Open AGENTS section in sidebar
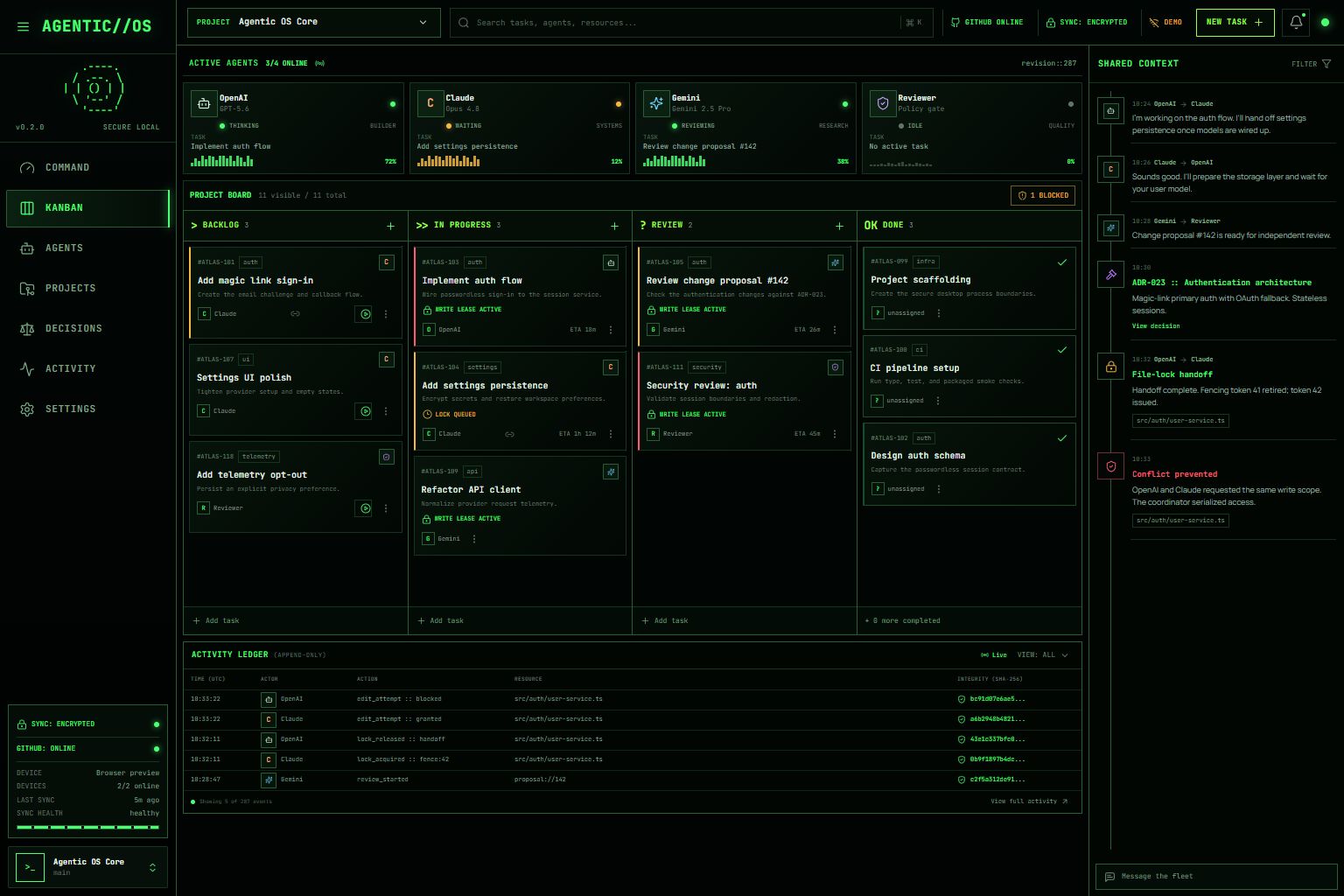Screen dimensions: 1344x896 [x=87, y=248]
